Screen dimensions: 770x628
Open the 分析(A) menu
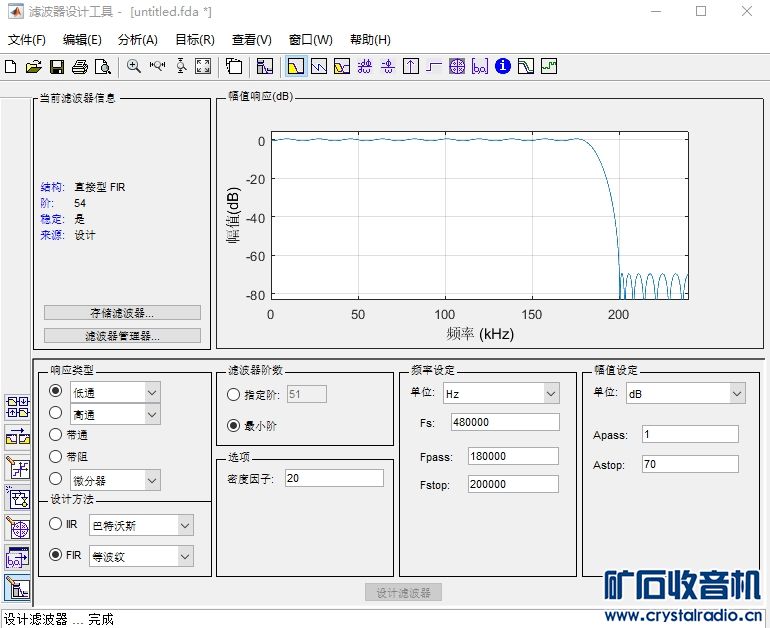(x=138, y=40)
